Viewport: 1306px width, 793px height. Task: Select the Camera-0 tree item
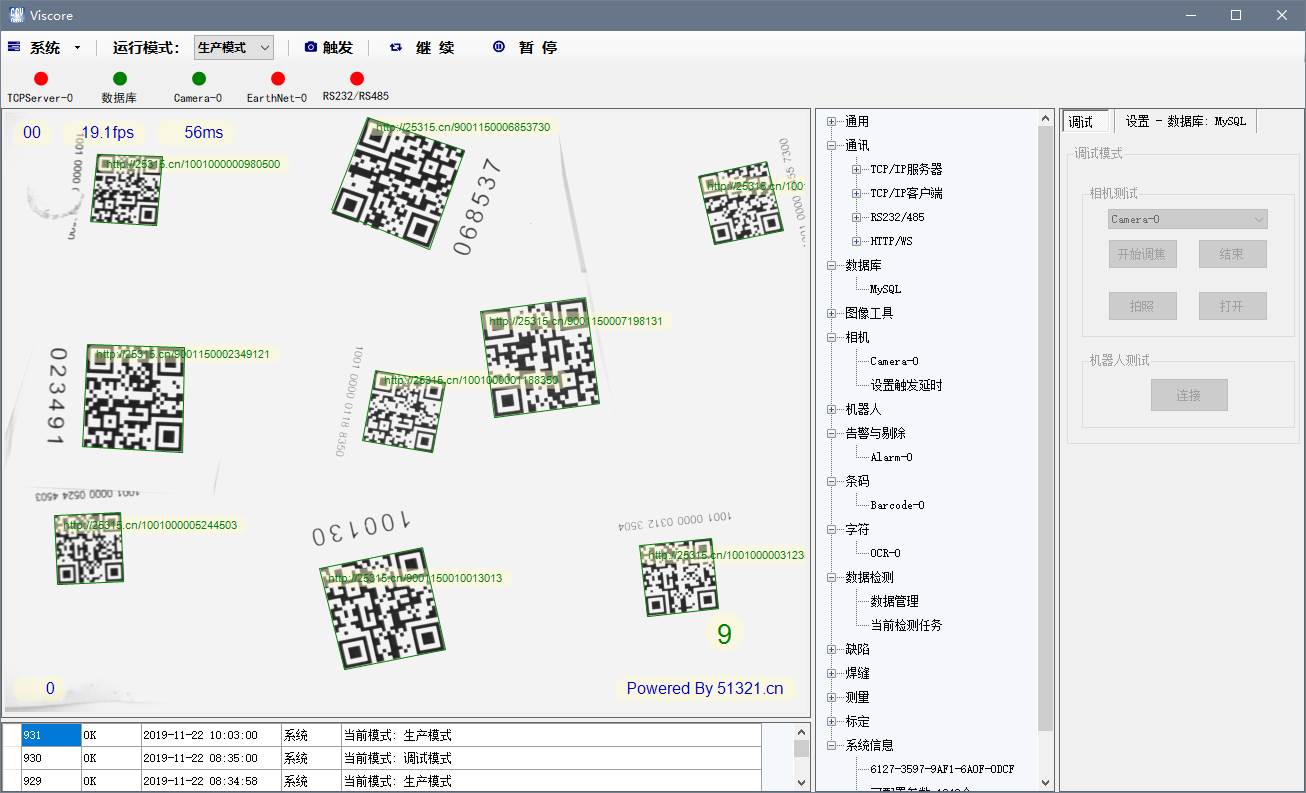click(894, 361)
